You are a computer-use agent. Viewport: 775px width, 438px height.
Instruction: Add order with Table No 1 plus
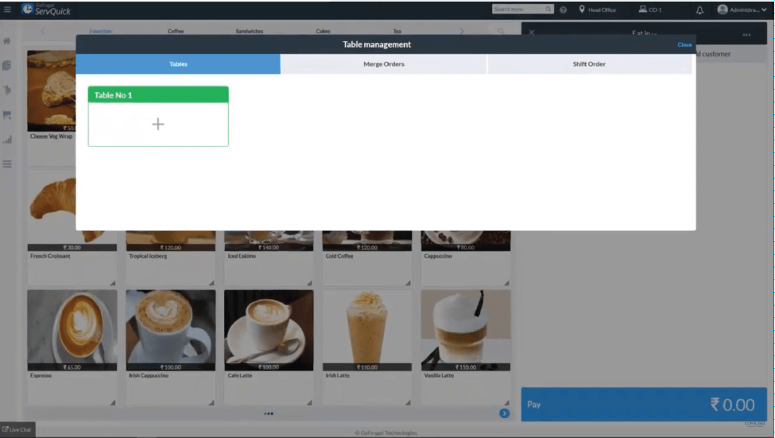click(158, 124)
